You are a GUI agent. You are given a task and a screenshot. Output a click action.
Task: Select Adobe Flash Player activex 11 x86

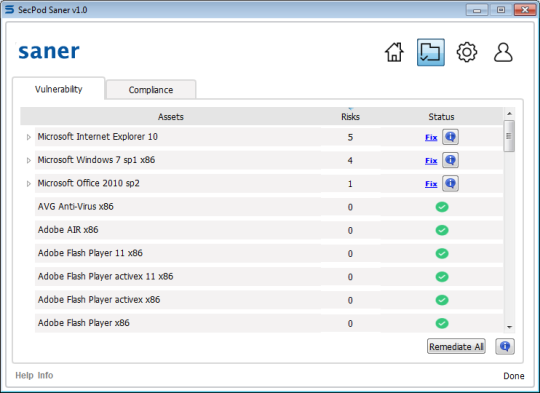[269, 277]
